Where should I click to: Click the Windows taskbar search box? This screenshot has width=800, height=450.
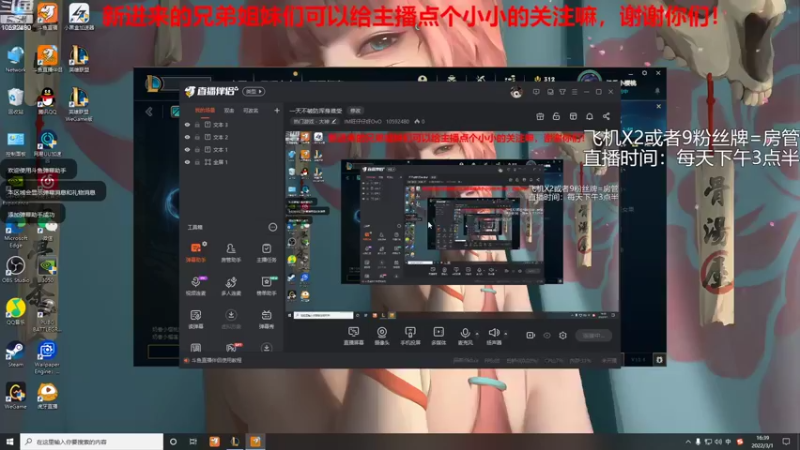pyautogui.click(x=92, y=441)
